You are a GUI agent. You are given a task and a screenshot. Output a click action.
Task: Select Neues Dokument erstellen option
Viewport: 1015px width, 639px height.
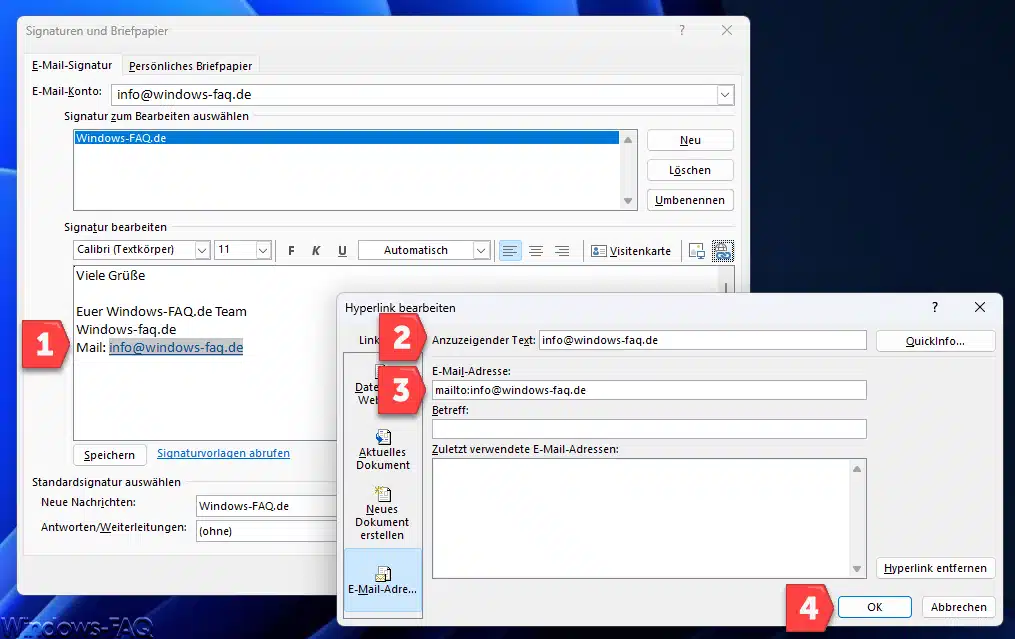point(383,514)
